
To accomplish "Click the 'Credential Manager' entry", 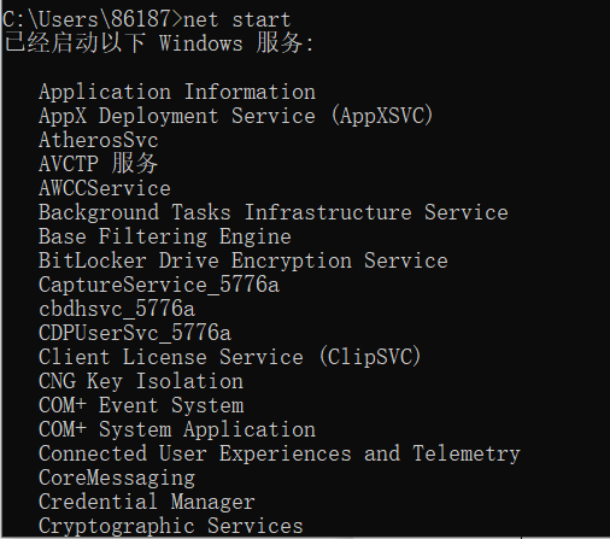I will 147,502.
